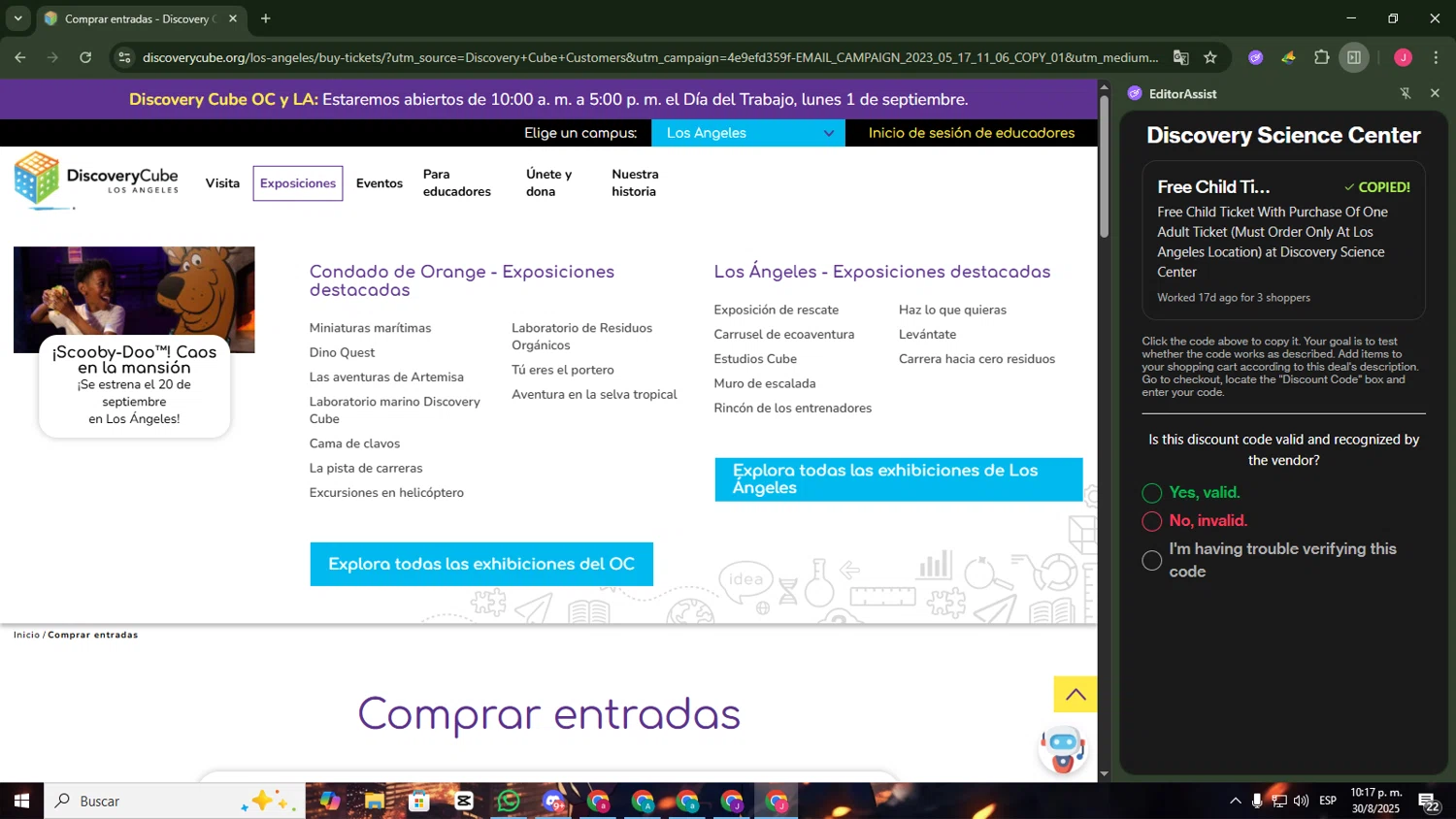The width and height of the screenshot is (1456, 819).
Task: Go back to the previous page
Action: pos(20,57)
